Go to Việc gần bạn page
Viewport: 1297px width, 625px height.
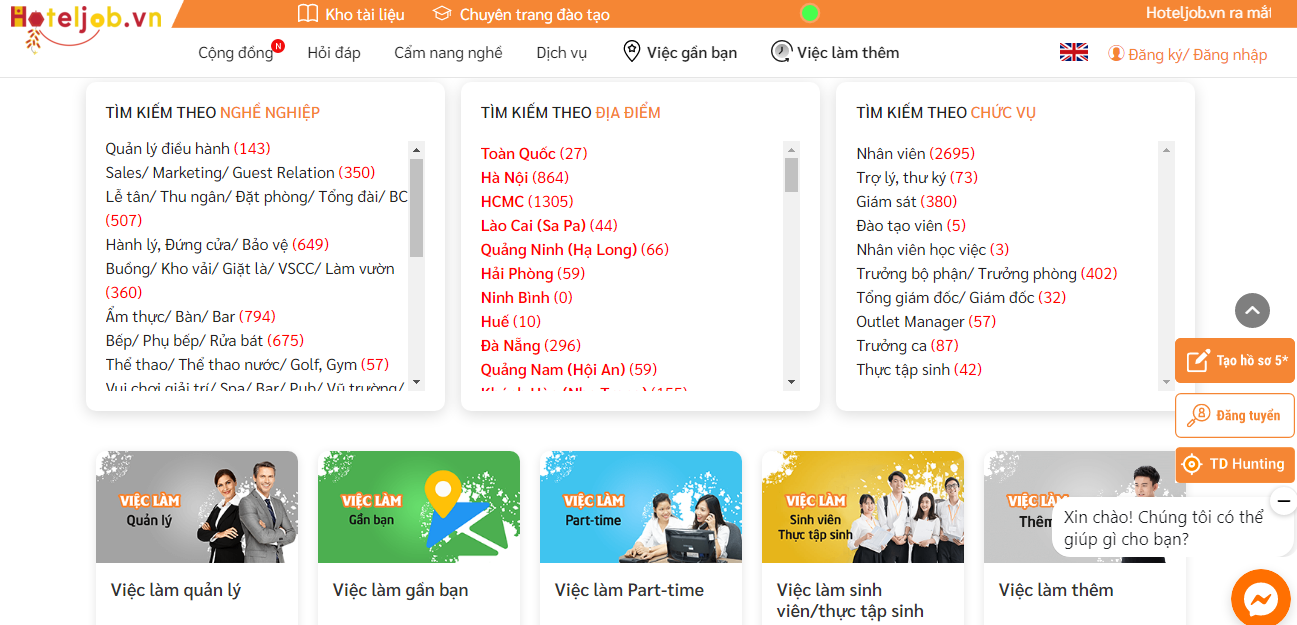691,52
